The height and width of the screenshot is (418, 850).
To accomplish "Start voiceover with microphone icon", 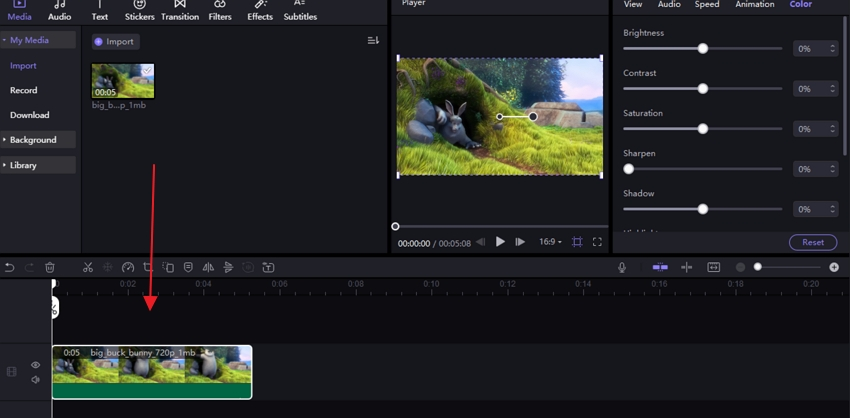I will click(622, 267).
